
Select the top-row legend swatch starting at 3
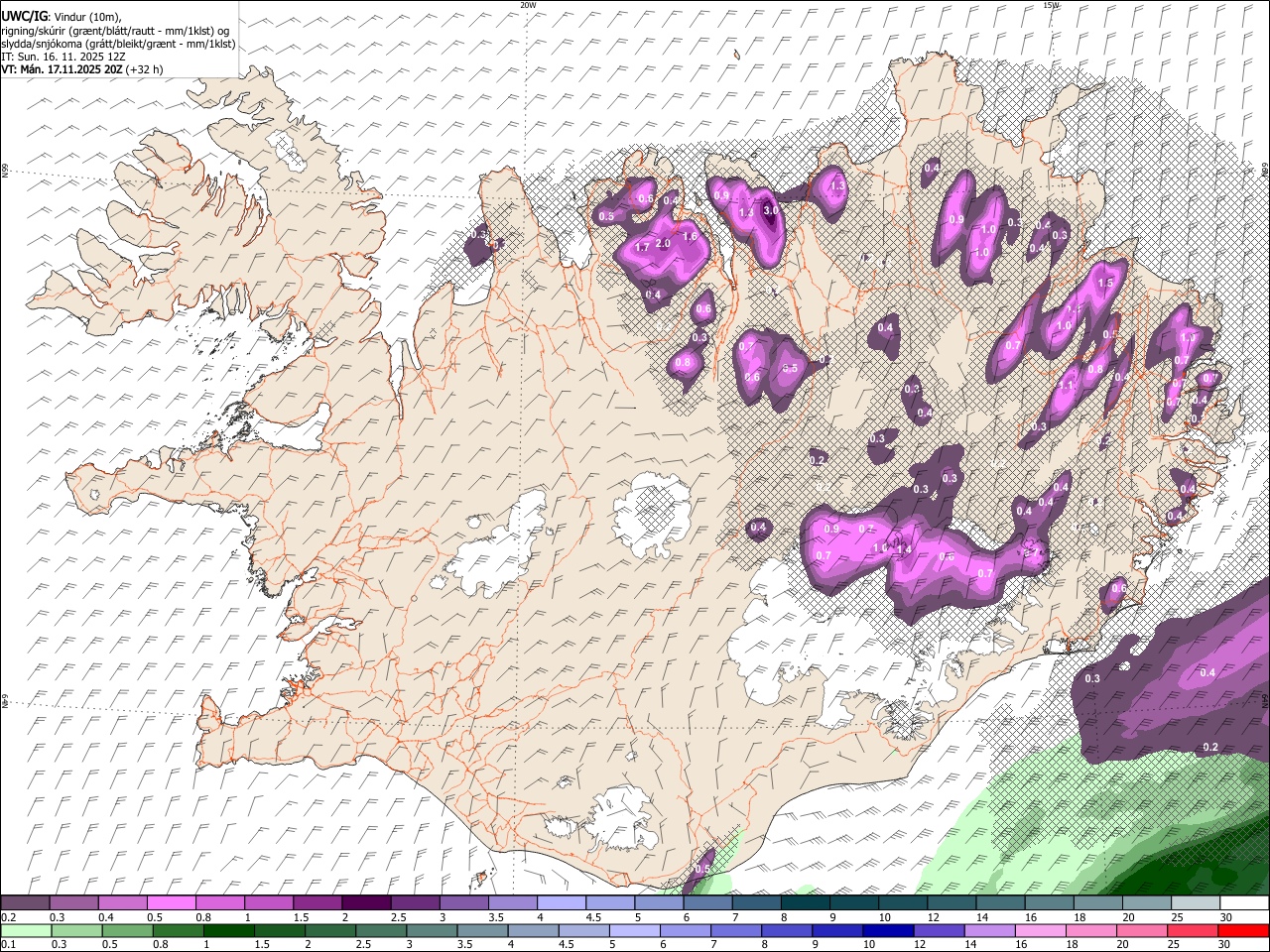[x=463, y=903]
